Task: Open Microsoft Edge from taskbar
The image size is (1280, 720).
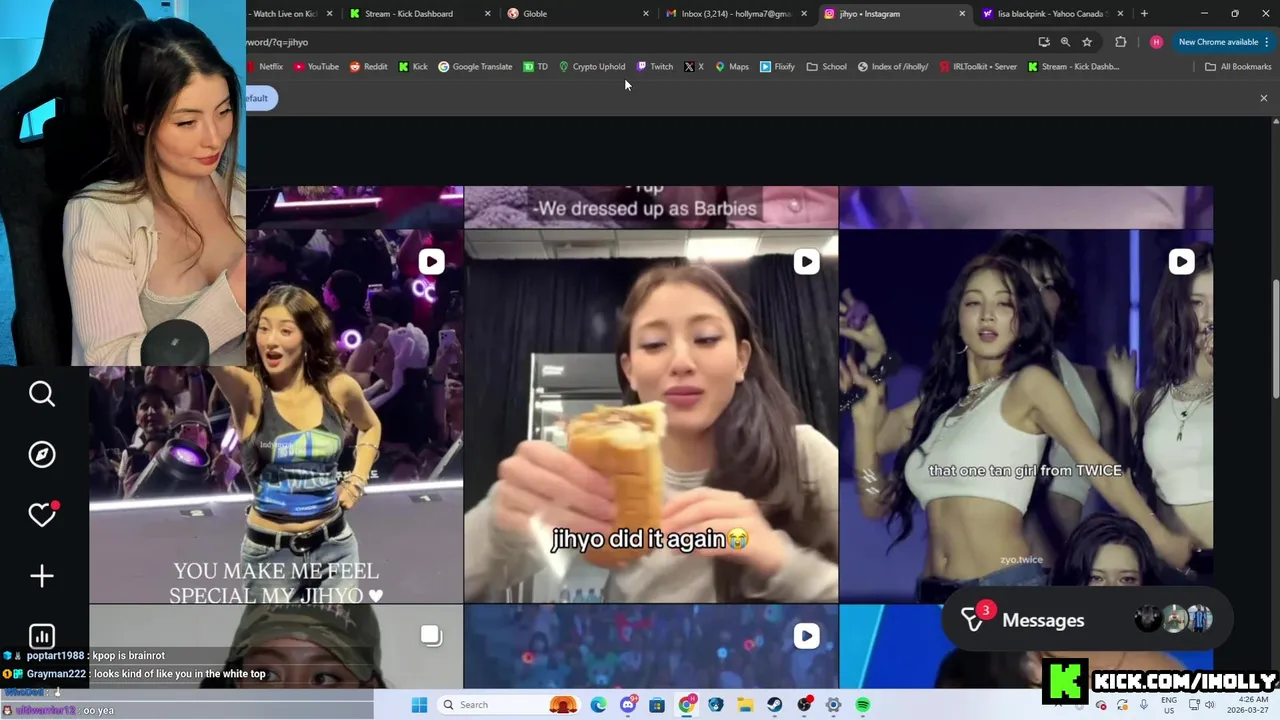Action: point(598,705)
